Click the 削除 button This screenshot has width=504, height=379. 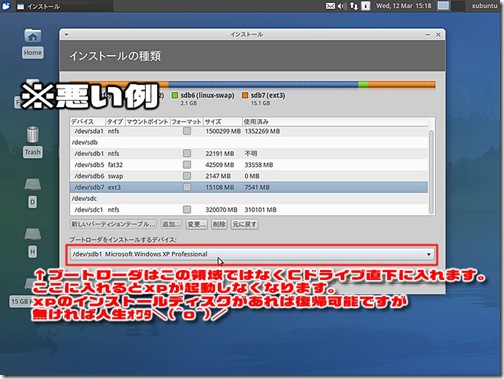click(219, 224)
